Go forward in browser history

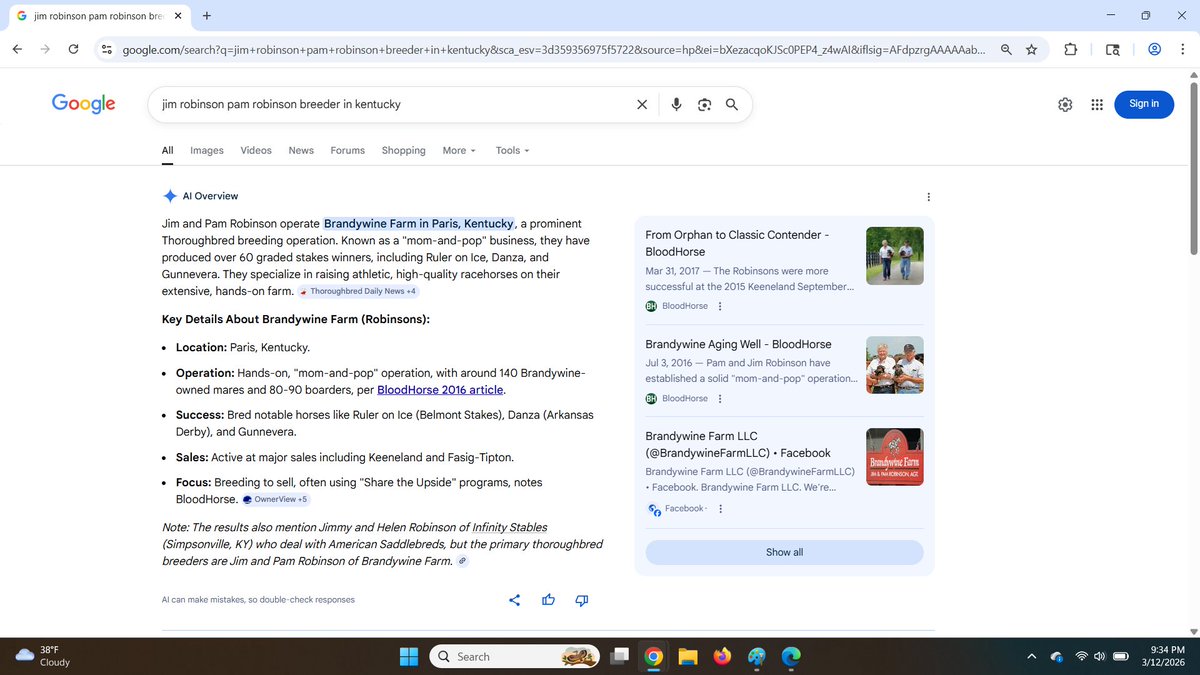point(45,49)
